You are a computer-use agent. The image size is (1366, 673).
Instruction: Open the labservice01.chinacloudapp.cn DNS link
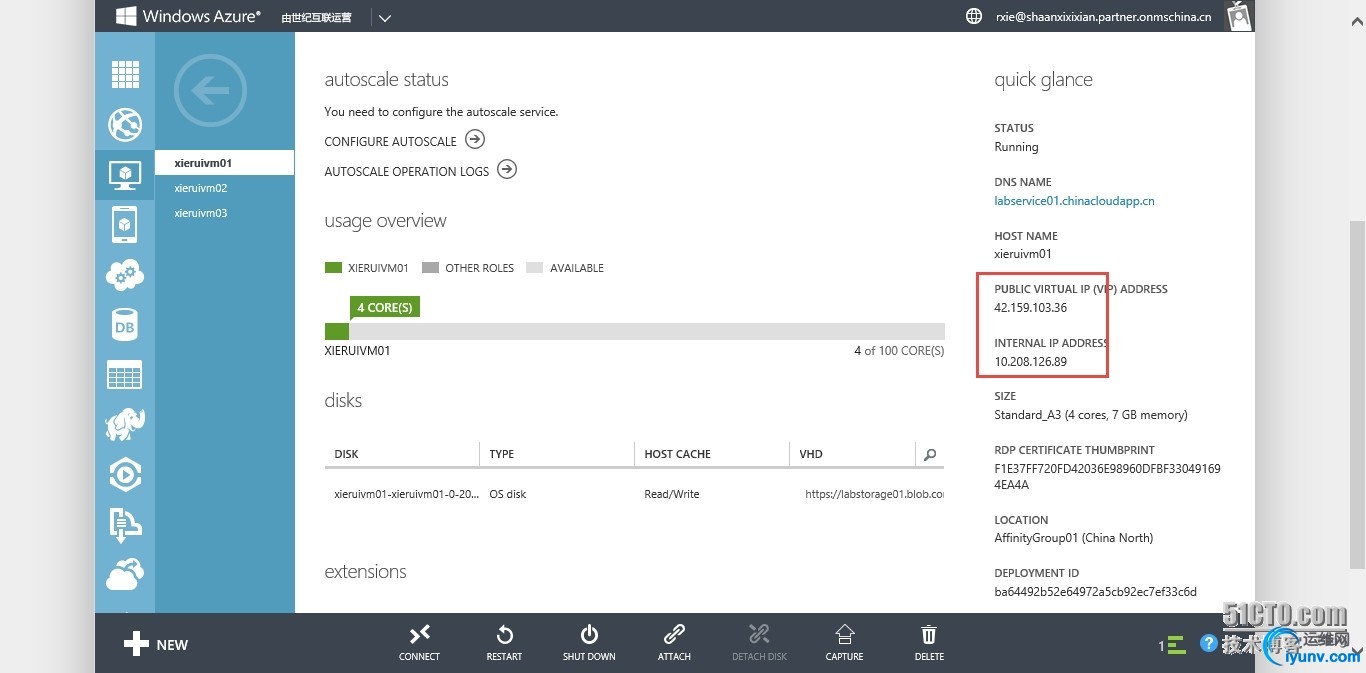(x=1074, y=201)
